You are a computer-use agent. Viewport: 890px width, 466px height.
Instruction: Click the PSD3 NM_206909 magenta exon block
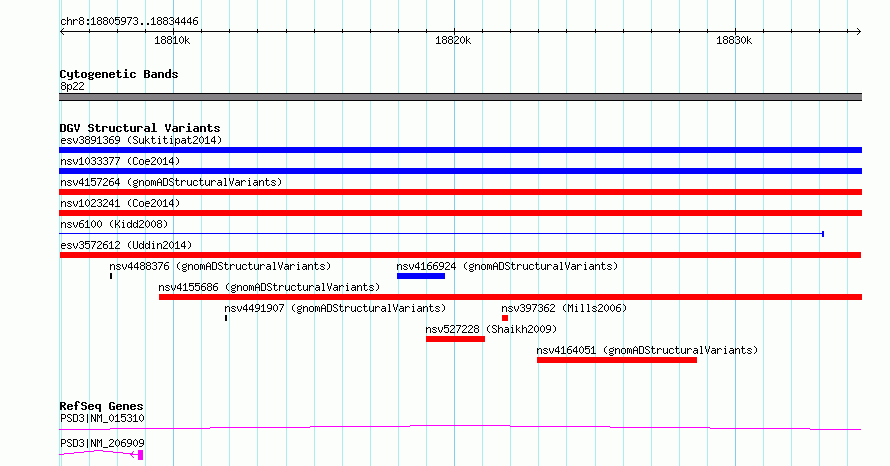click(x=140, y=455)
